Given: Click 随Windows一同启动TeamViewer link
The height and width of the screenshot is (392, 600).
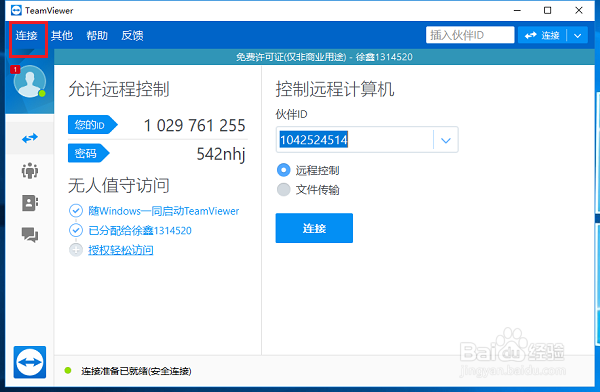Looking at the screenshot, I should point(163,211).
